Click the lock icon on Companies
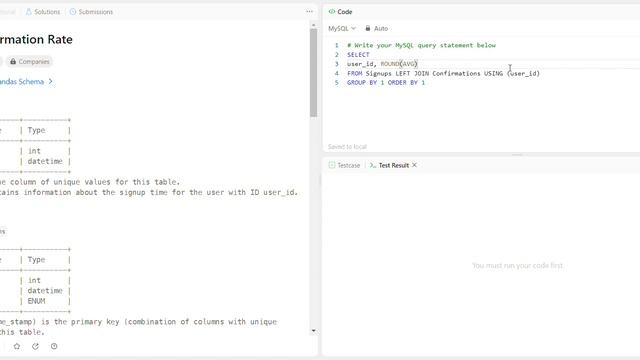 coord(13,62)
